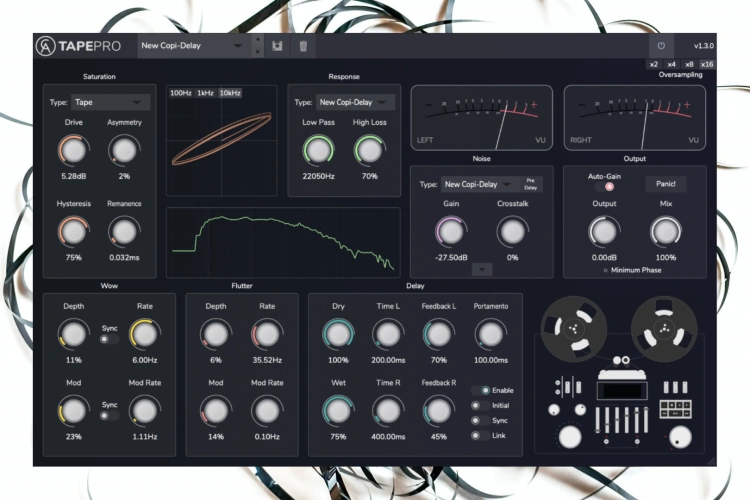Expand the Noise section arrow
This screenshot has width=750, height=500.
tap(482, 269)
